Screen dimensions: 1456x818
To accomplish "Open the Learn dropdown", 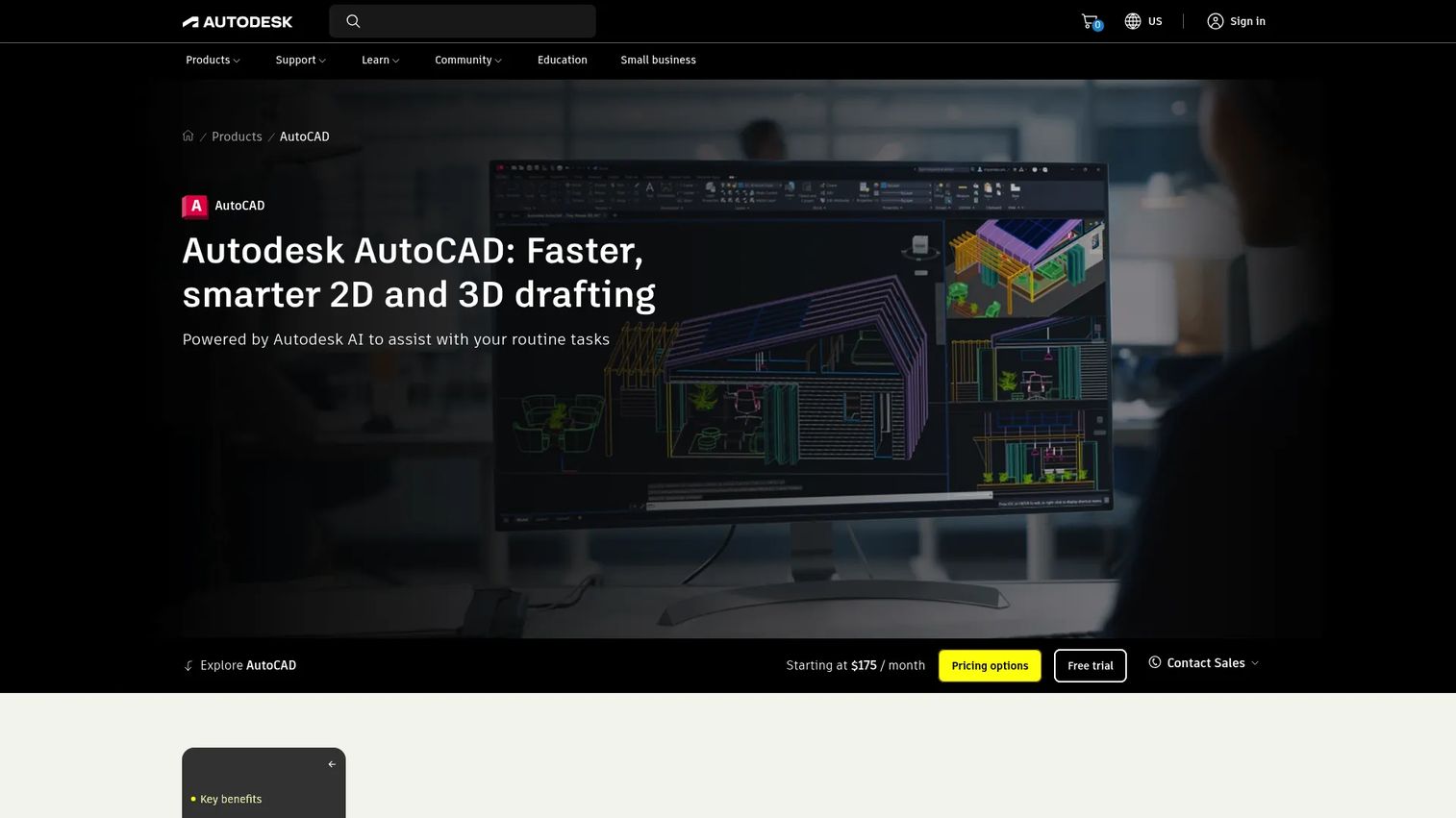I will coord(380,60).
